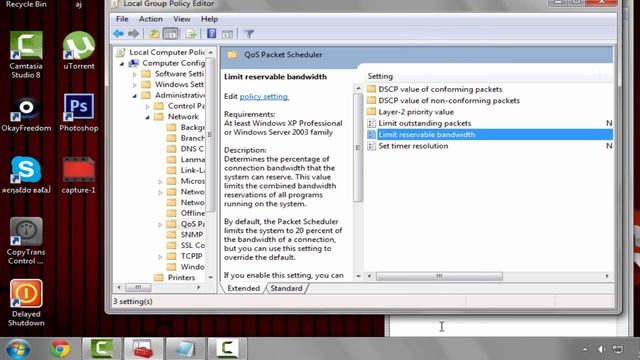Select Limit outstanding packets setting
The height and width of the screenshot is (360, 640).
(424, 123)
